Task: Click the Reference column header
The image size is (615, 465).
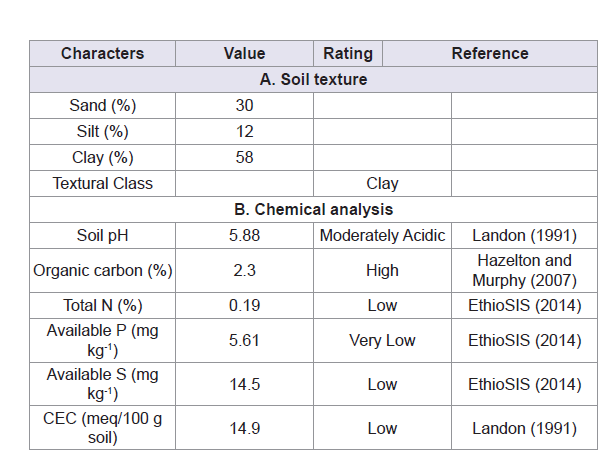Action: 490,53
